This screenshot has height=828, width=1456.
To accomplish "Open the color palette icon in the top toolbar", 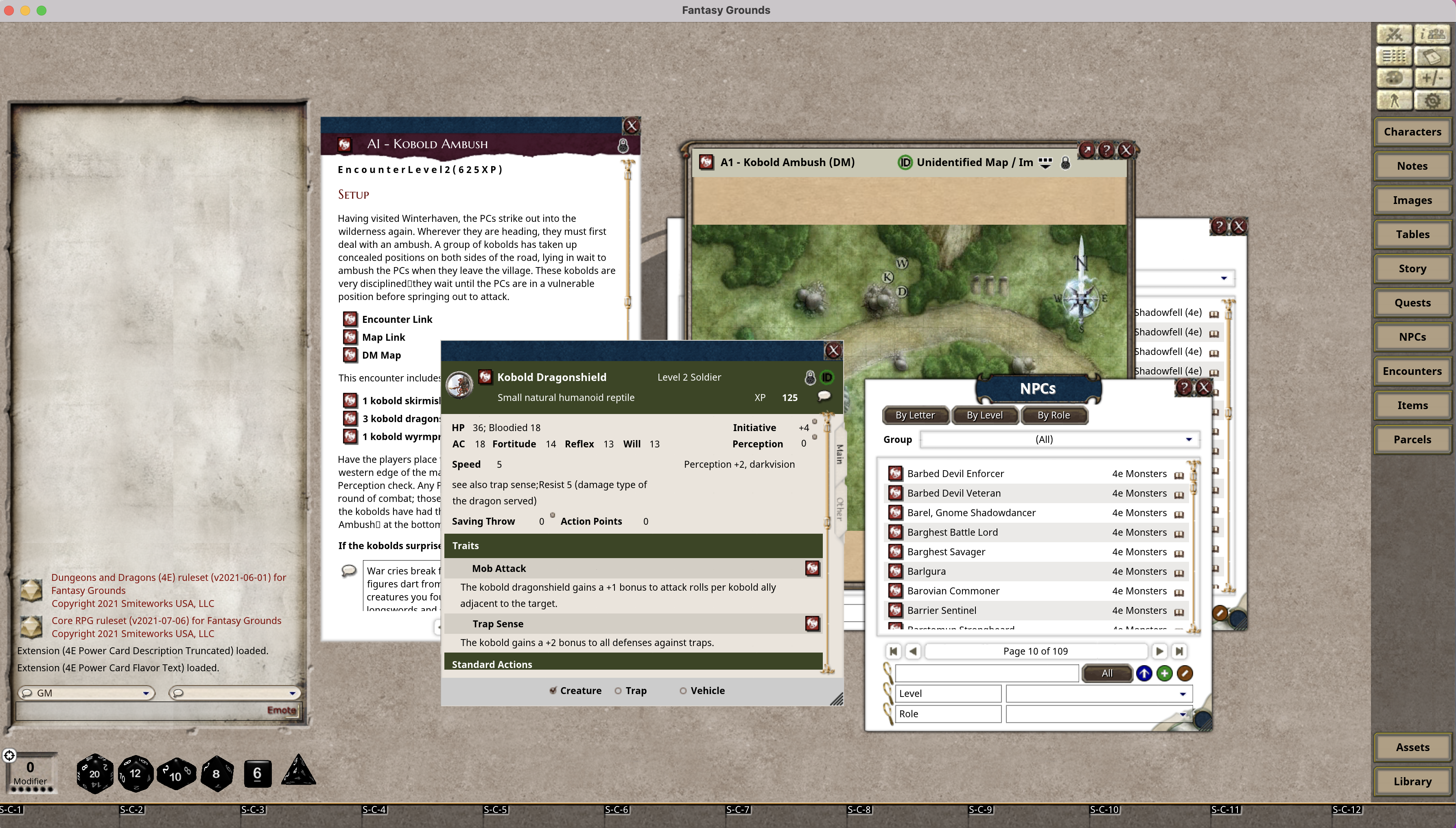I will point(1393,79).
